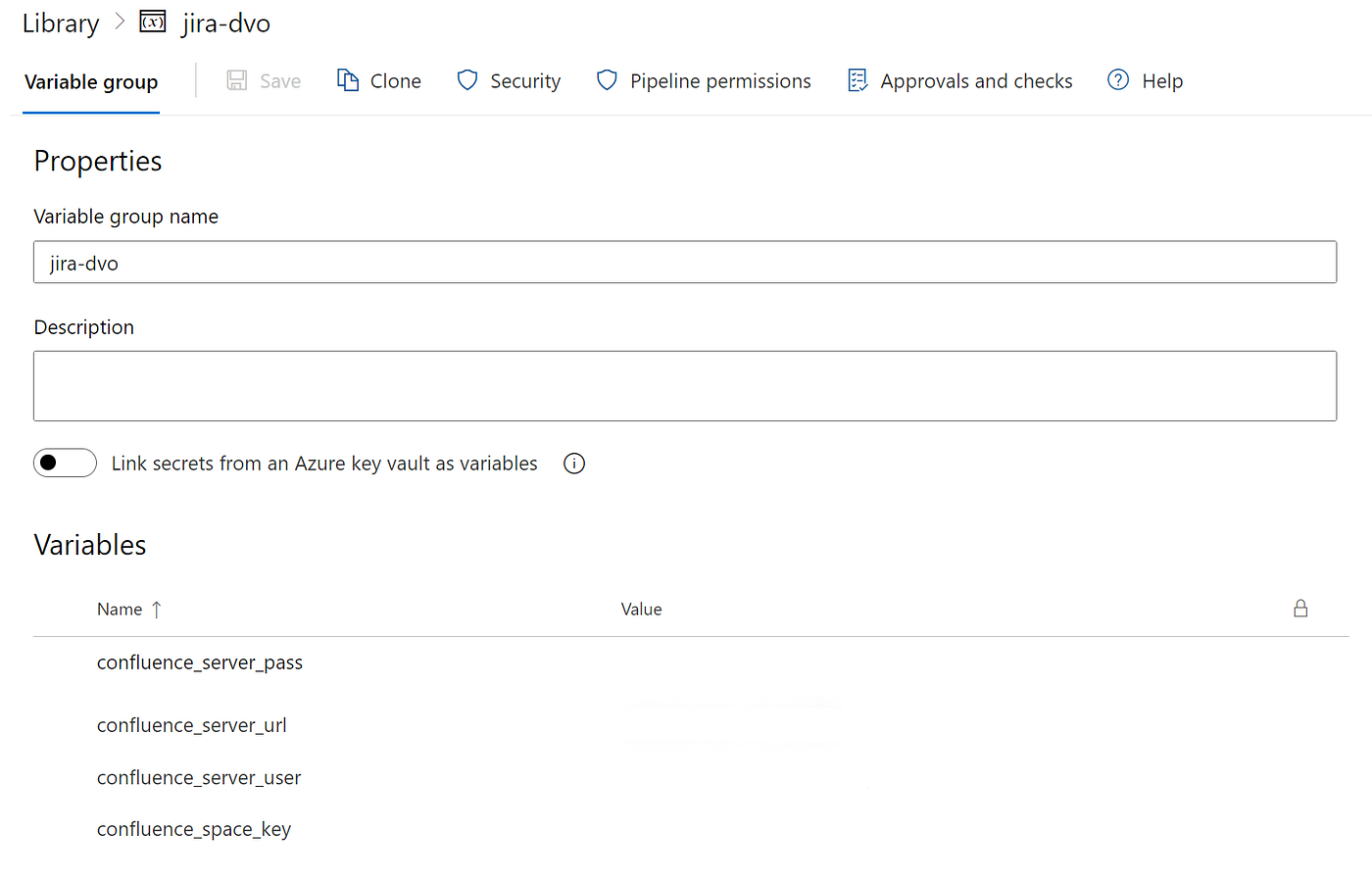1372x881 pixels.
Task: Click the lock icon in Variables header
Action: (x=1300, y=609)
